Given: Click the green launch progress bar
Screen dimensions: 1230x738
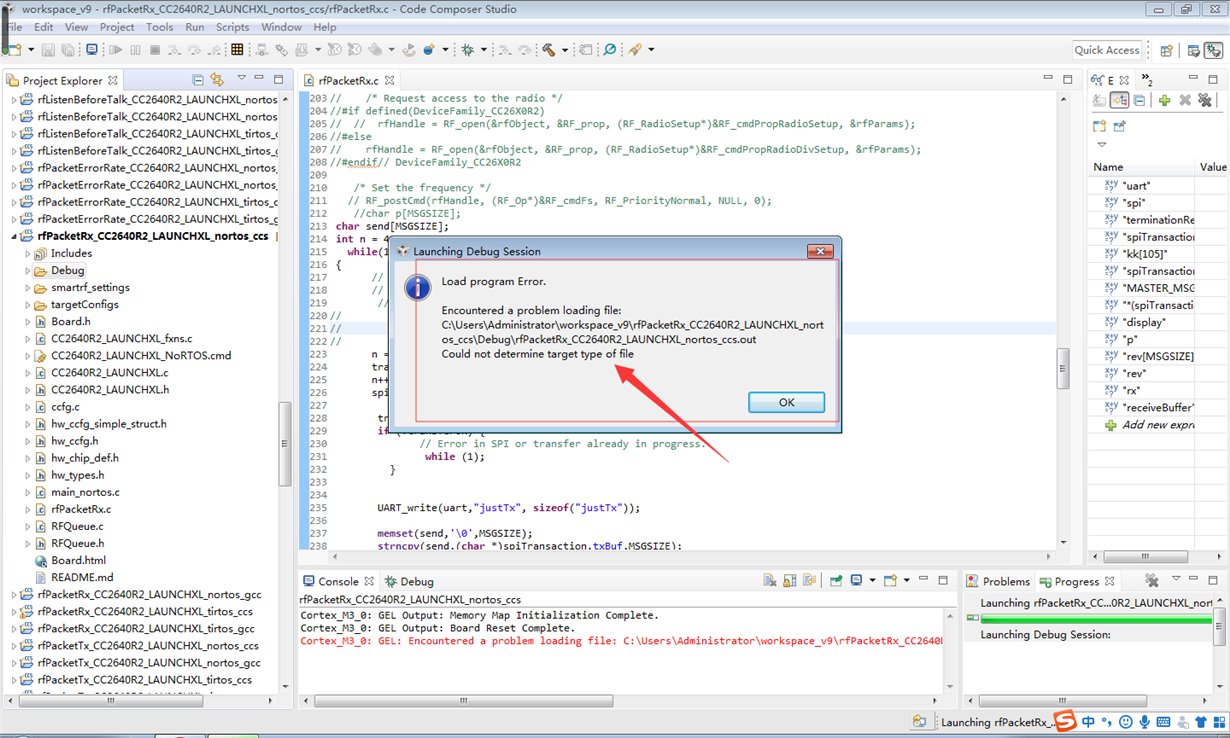Looking at the screenshot, I should coord(1095,619).
